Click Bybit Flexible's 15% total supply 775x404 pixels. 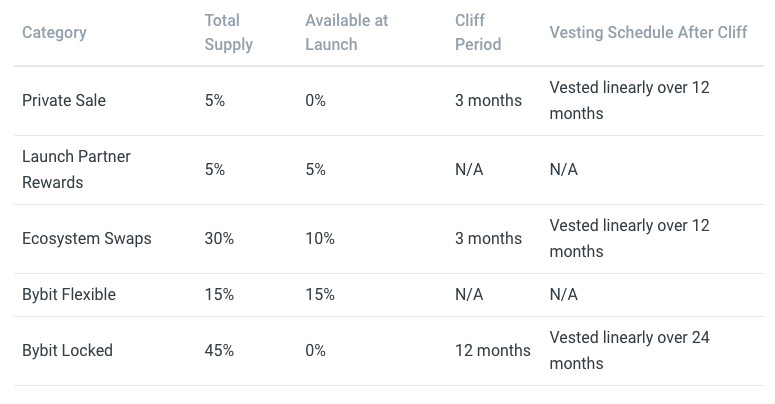pyautogui.click(x=219, y=295)
